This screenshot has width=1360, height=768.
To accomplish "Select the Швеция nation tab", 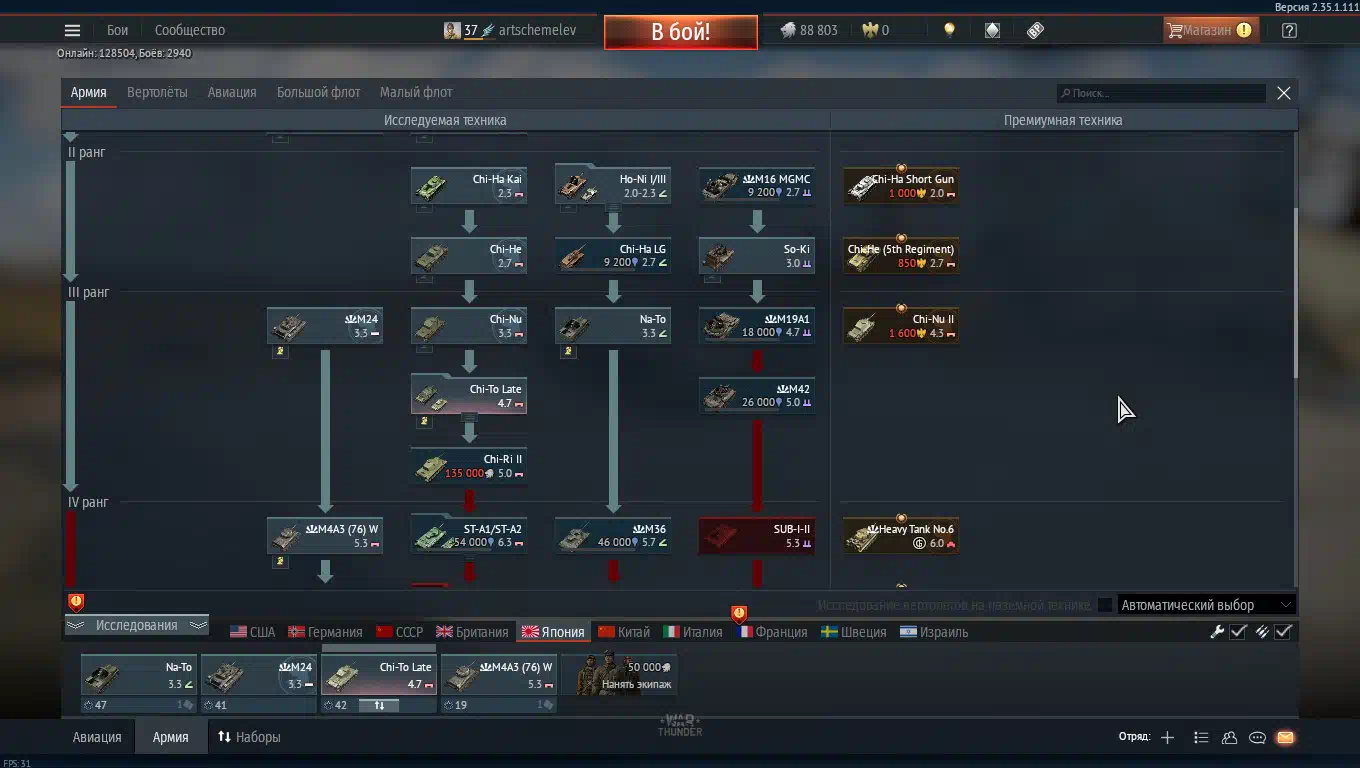I will tap(854, 632).
